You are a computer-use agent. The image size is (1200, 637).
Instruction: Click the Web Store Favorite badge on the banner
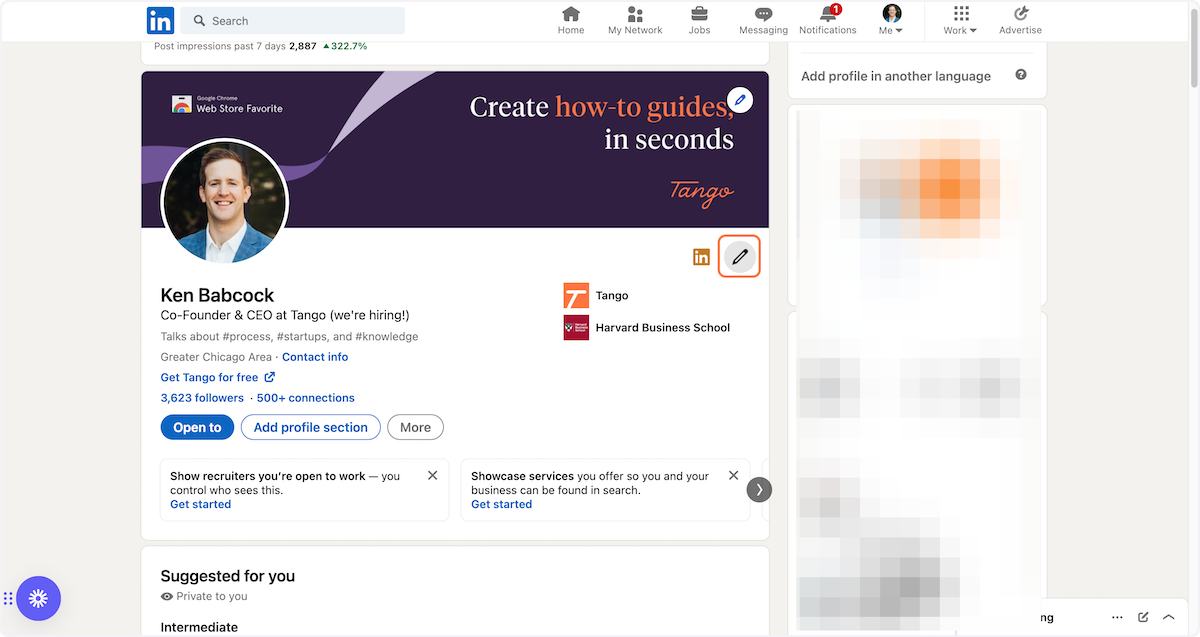click(228, 104)
